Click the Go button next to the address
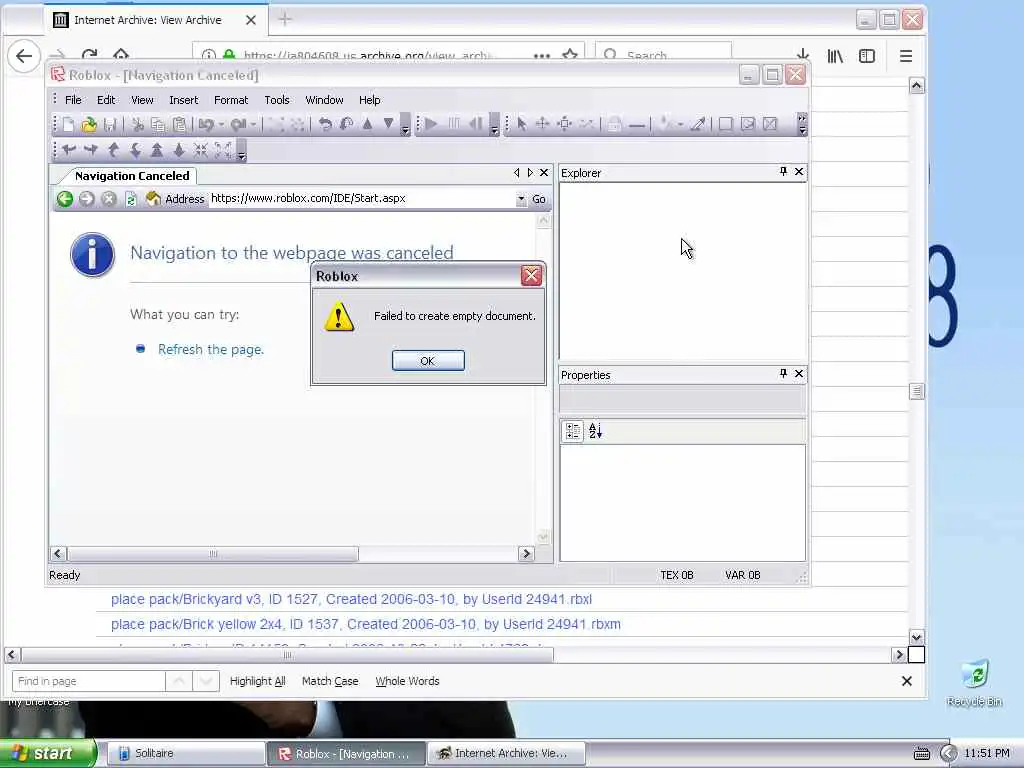The width and height of the screenshot is (1024, 768). coord(539,199)
